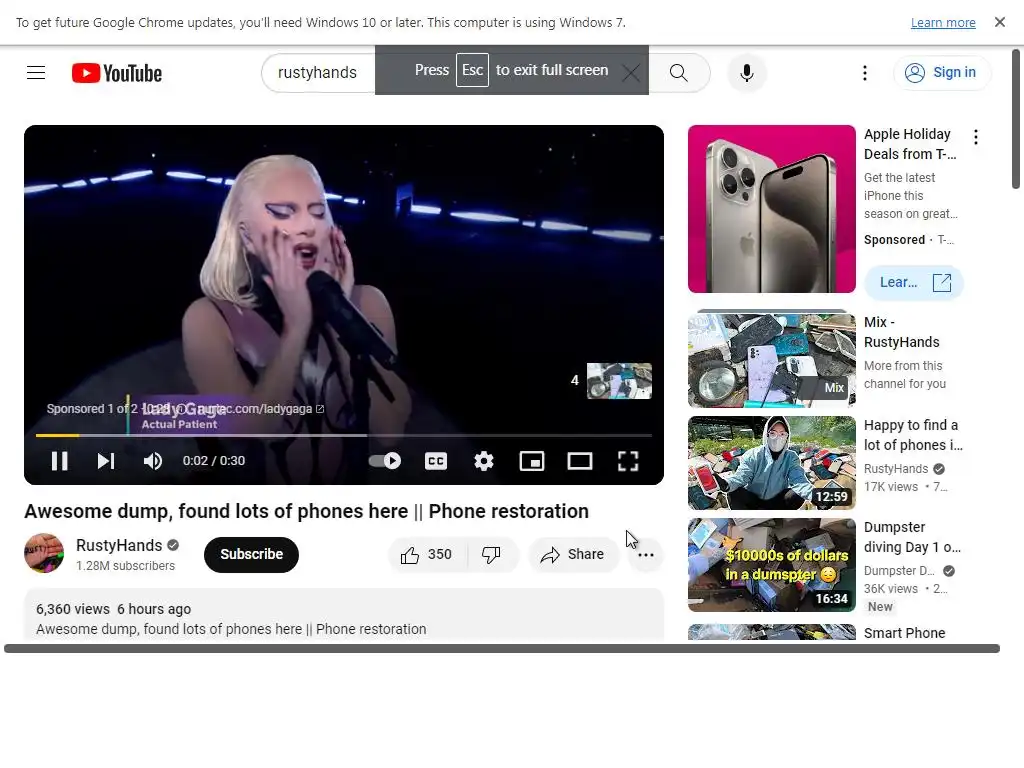
Task: Open more actions ellipsis below video
Action: (x=646, y=555)
